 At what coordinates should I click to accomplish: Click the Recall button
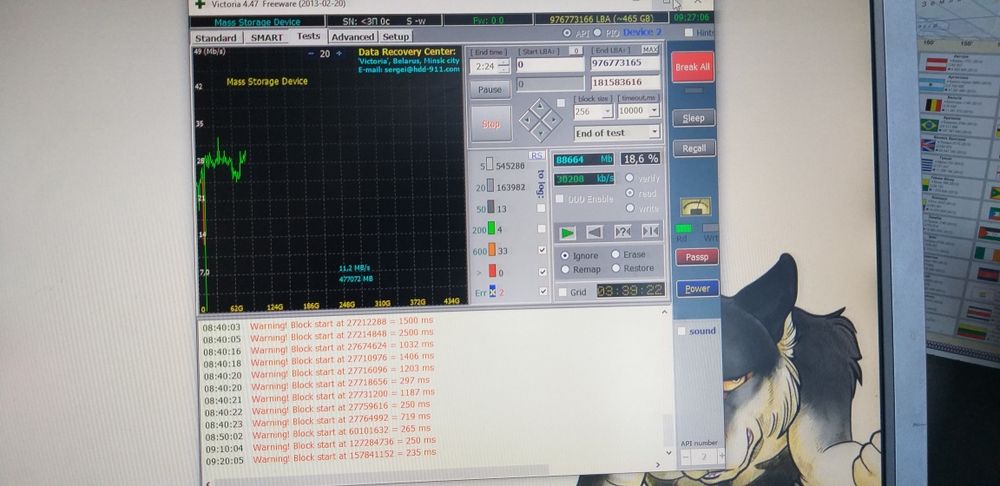(694, 149)
